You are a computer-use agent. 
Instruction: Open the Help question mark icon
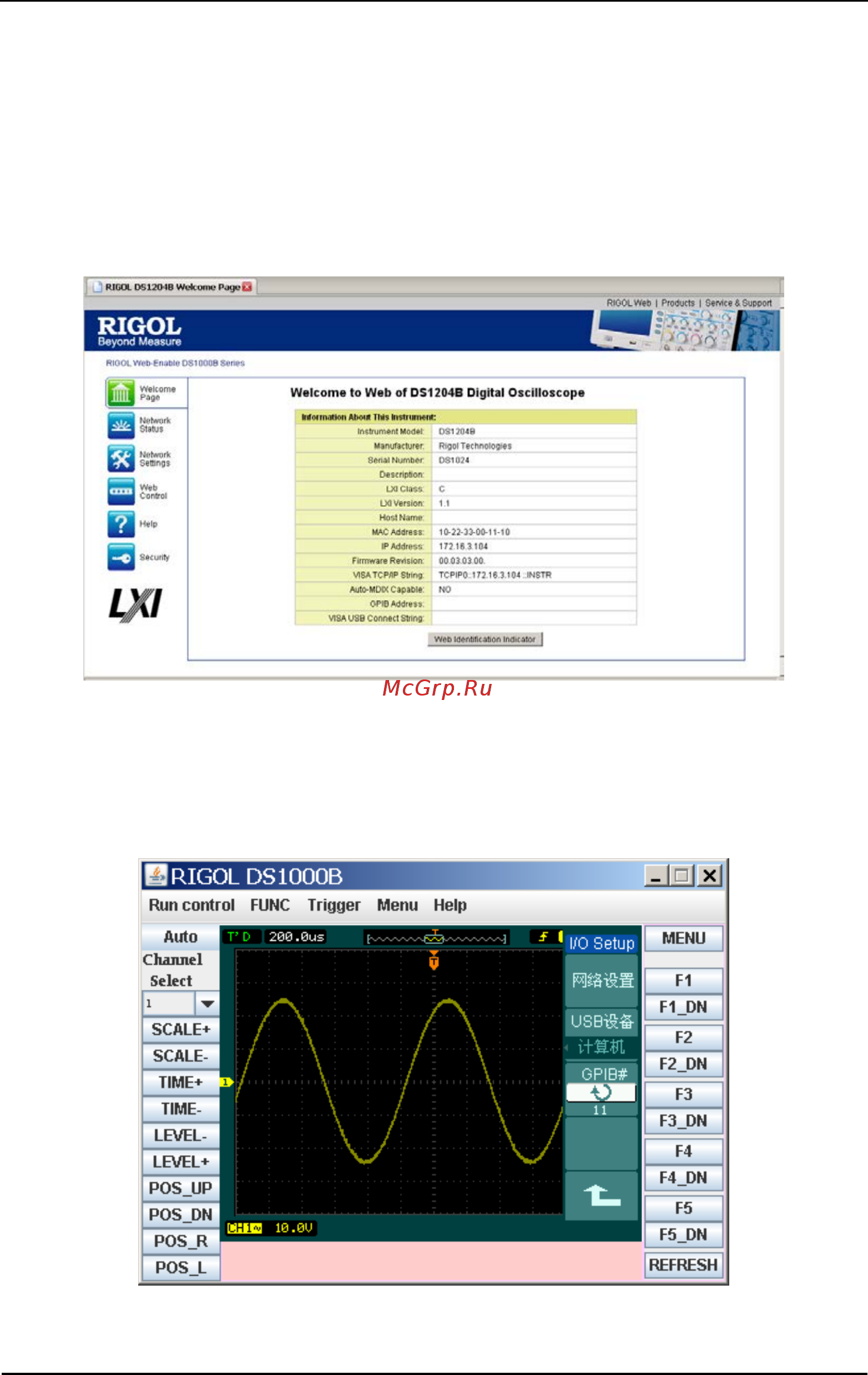[x=120, y=523]
